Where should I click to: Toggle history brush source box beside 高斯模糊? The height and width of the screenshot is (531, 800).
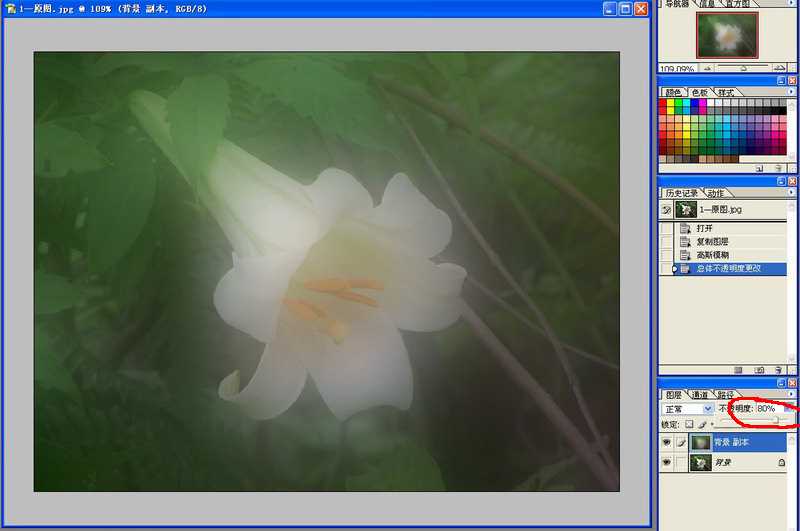[x=666, y=255]
